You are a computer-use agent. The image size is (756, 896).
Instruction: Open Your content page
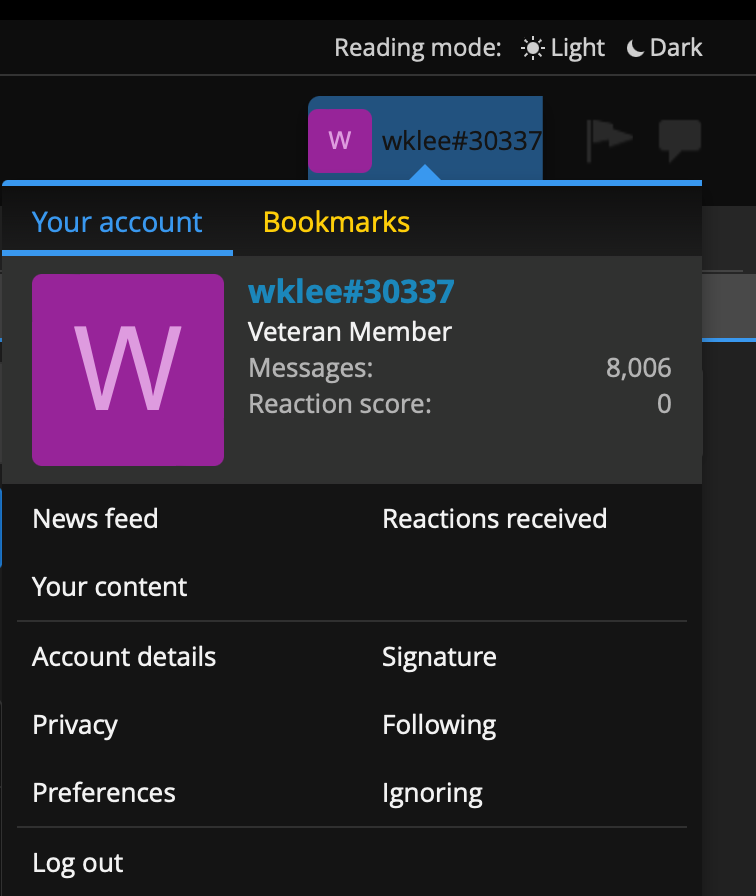coord(110,586)
